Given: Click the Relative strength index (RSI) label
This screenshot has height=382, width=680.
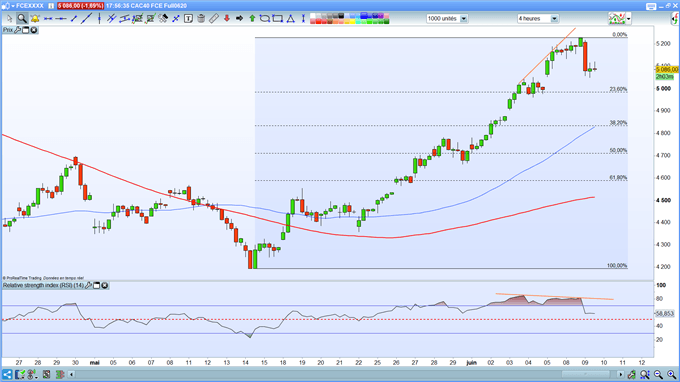Looking at the screenshot, I should 43,285.
